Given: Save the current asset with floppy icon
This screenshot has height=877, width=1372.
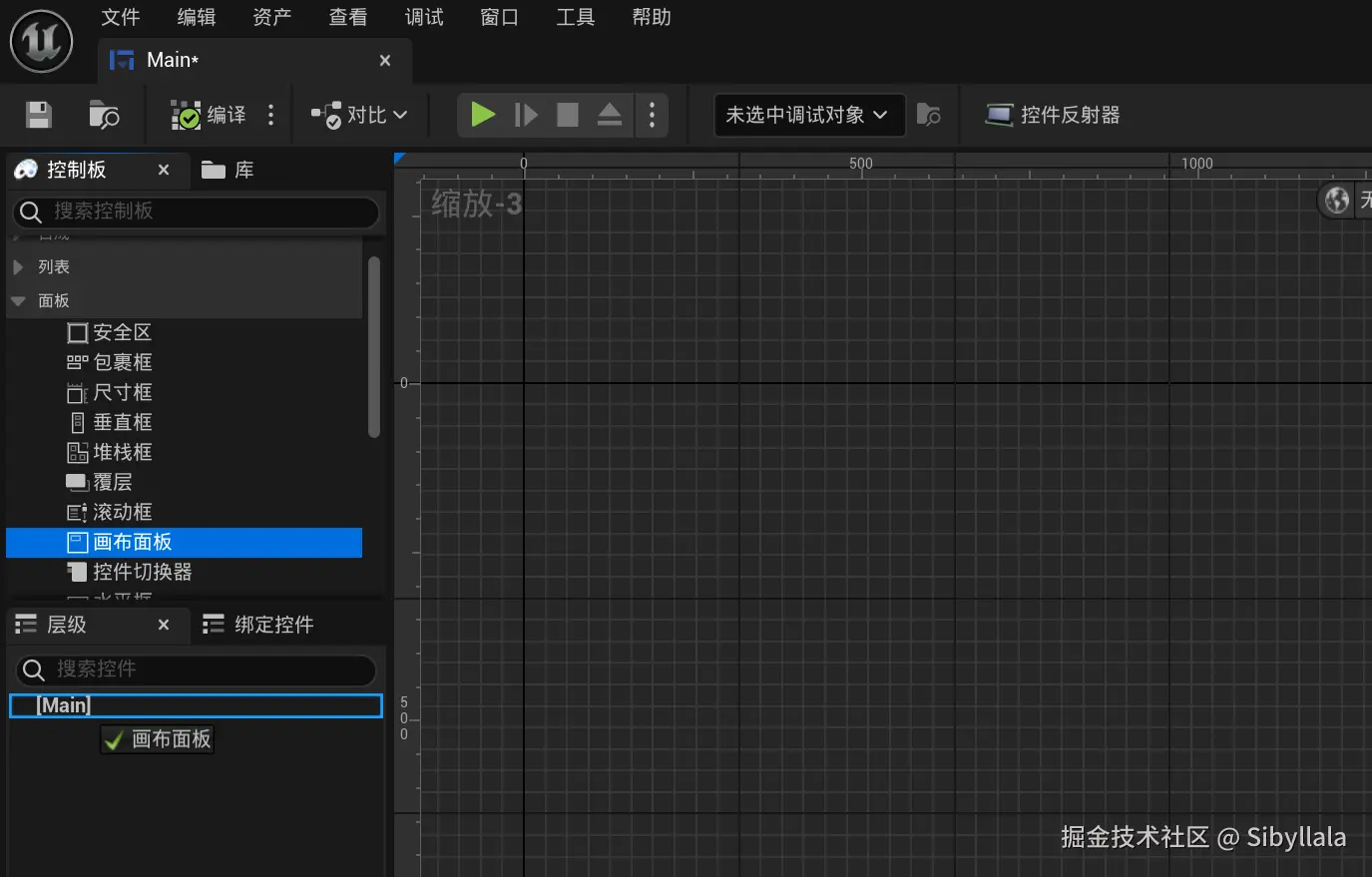Looking at the screenshot, I should [38, 115].
